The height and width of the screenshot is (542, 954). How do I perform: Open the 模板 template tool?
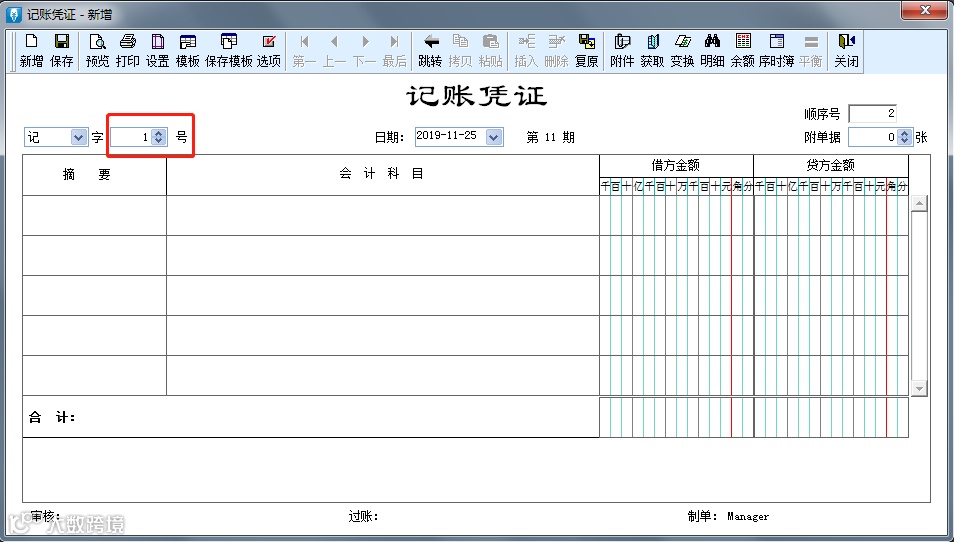[x=187, y=50]
